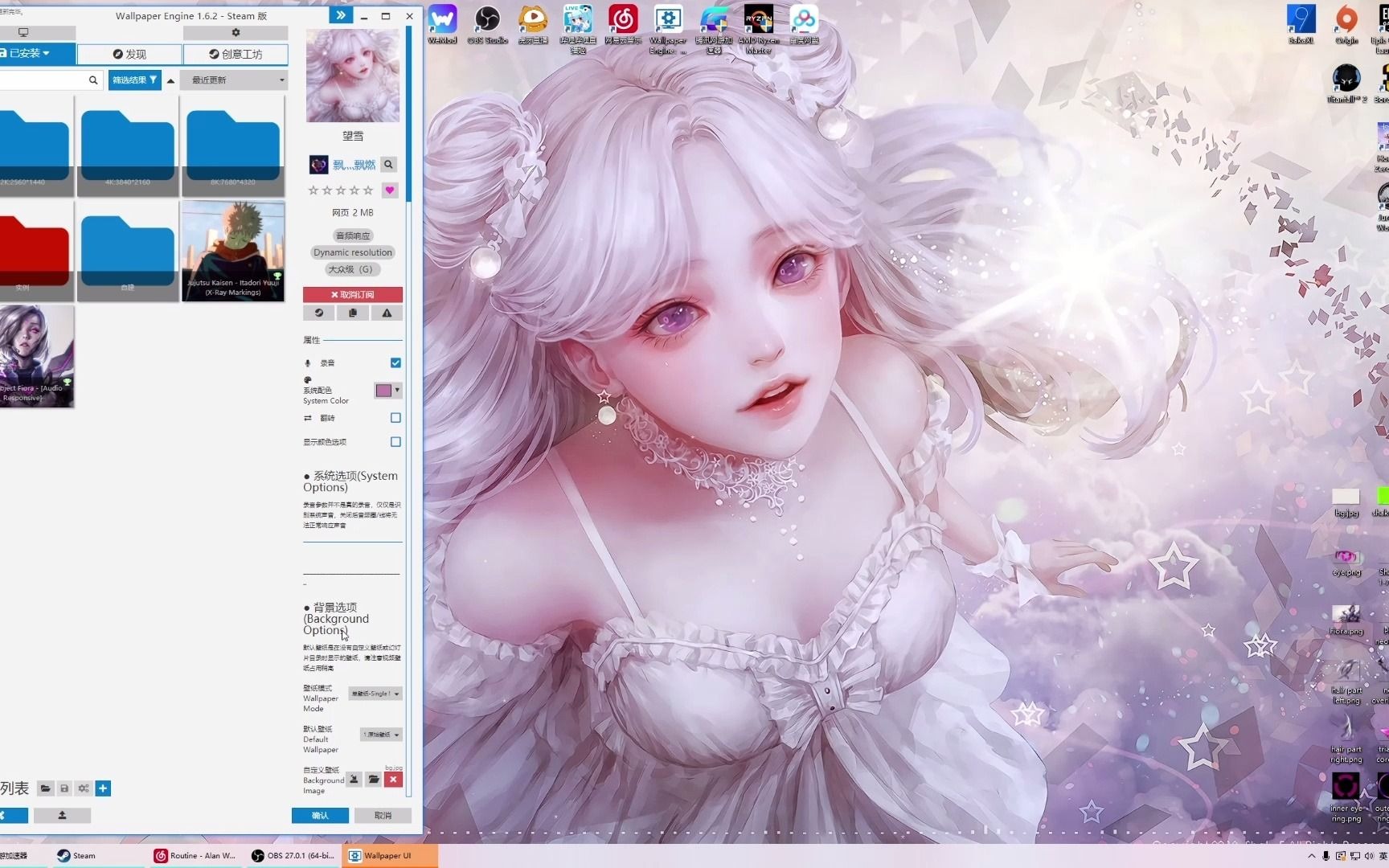This screenshot has height=868, width=1389.
Task: Open the Wallpaper Mode dropdown
Action: pos(375,694)
